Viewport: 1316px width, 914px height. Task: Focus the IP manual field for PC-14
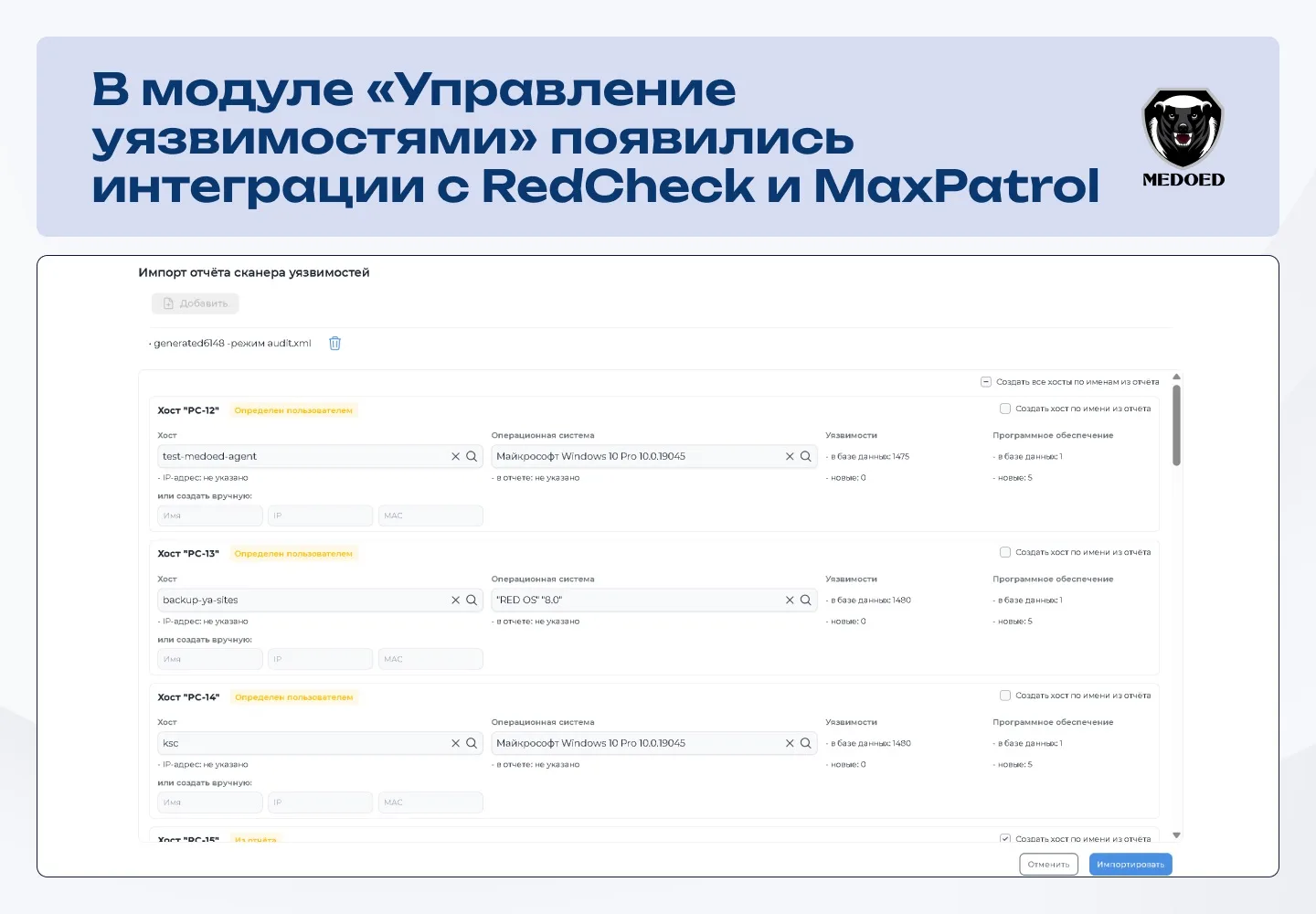(x=320, y=802)
